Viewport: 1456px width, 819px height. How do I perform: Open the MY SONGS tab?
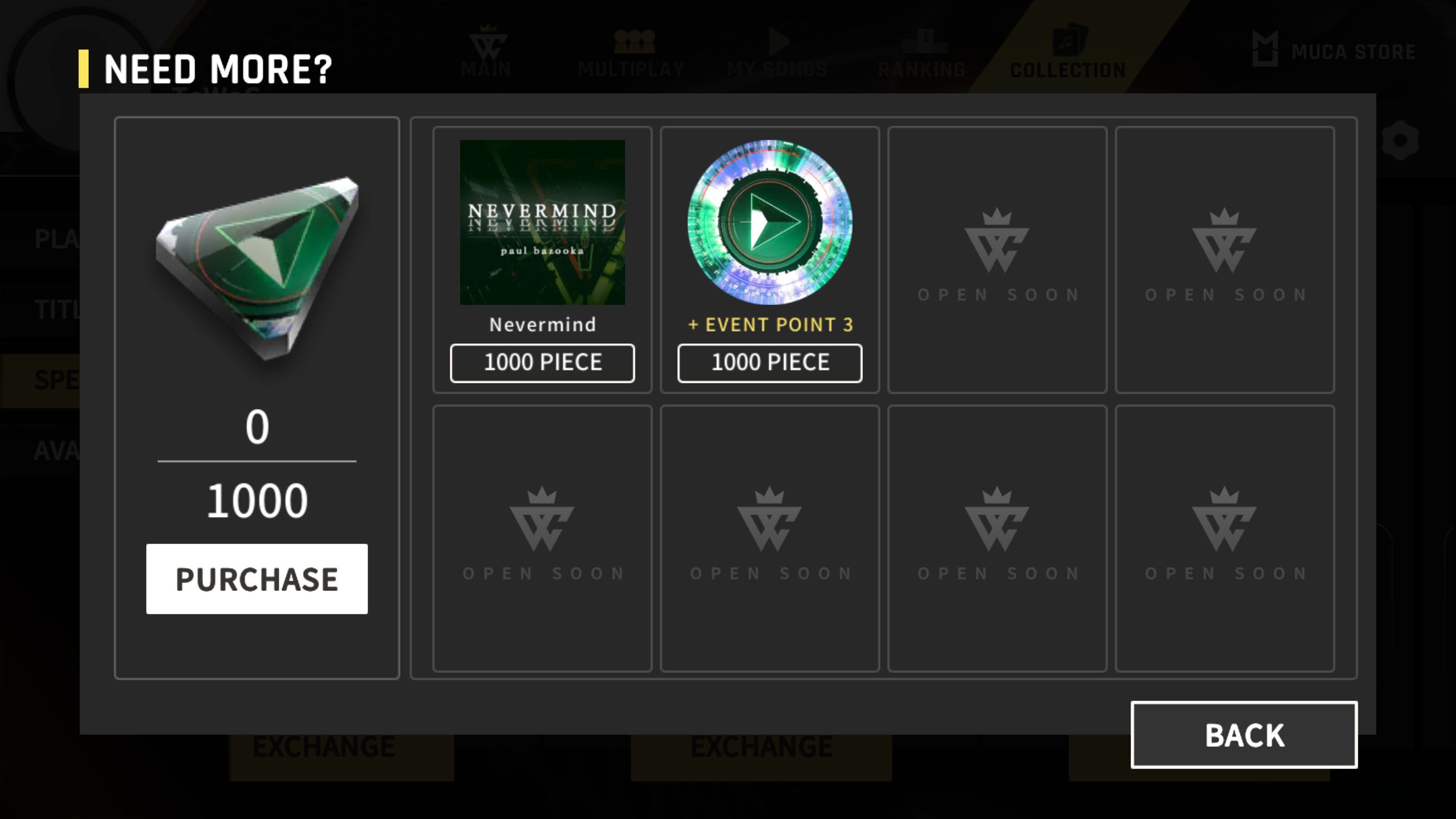click(x=776, y=52)
